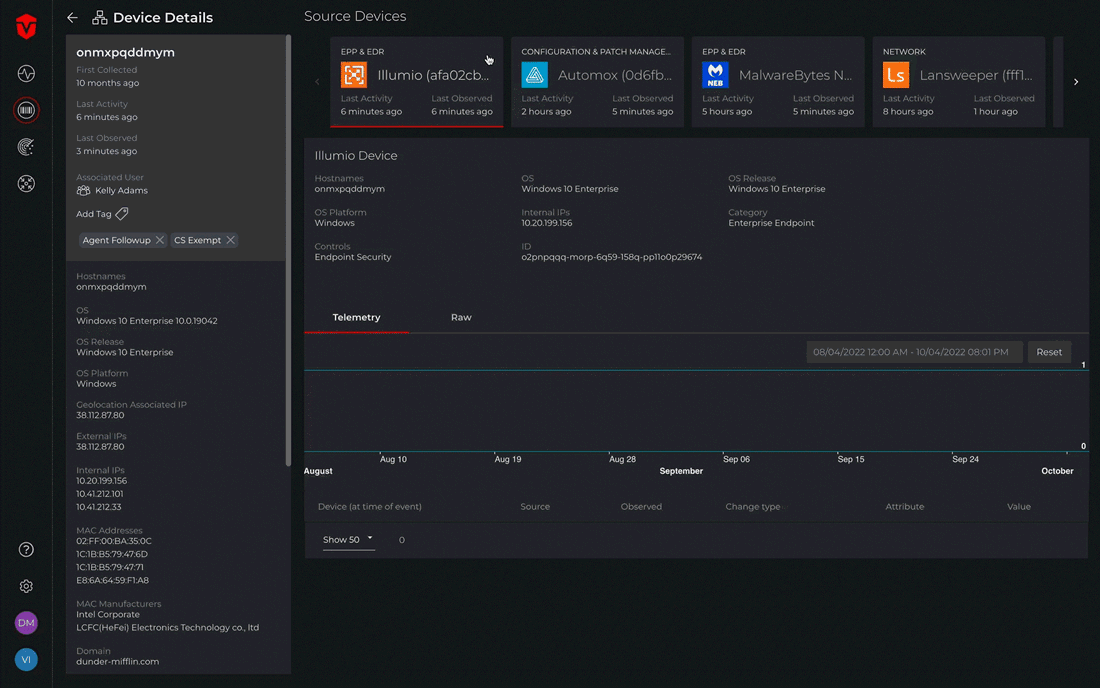Switch to the Telemetry tab
The width and height of the screenshot is (1100, 688).
pos(356,318)
